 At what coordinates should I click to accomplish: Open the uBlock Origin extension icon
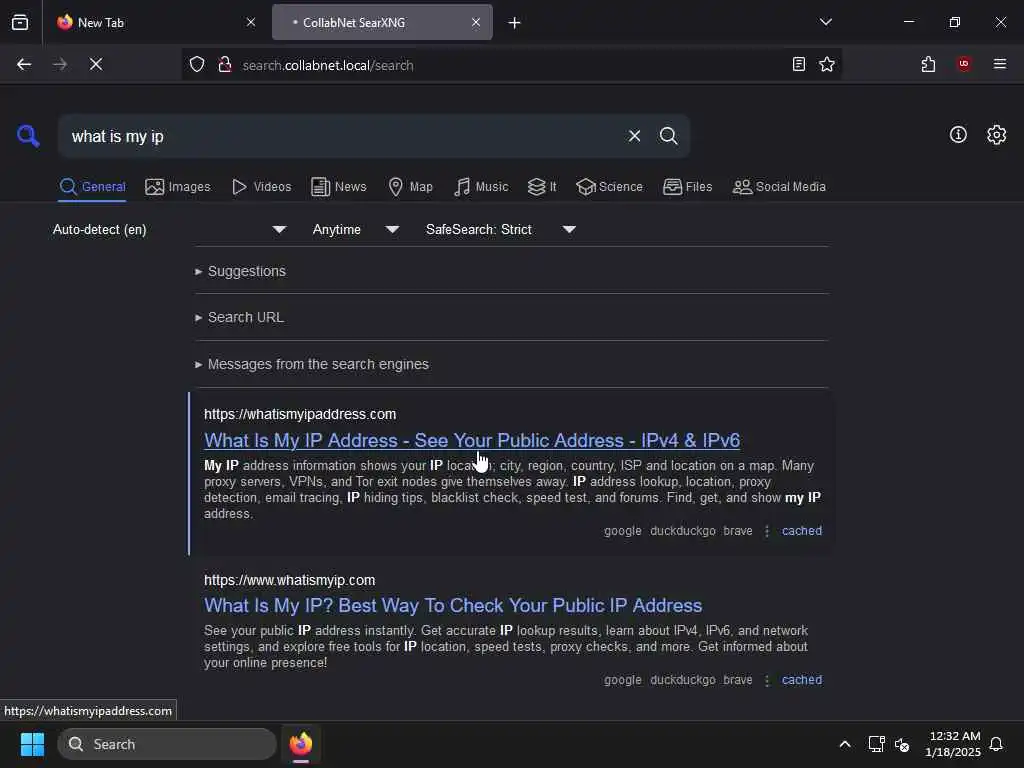(x=964, y=64)
